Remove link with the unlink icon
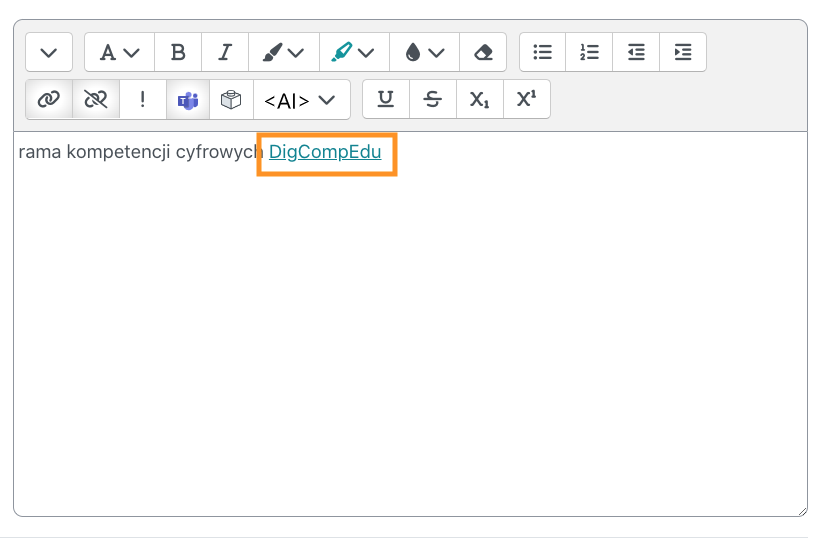This screenshot has width=819, height=540. [96, 99]
